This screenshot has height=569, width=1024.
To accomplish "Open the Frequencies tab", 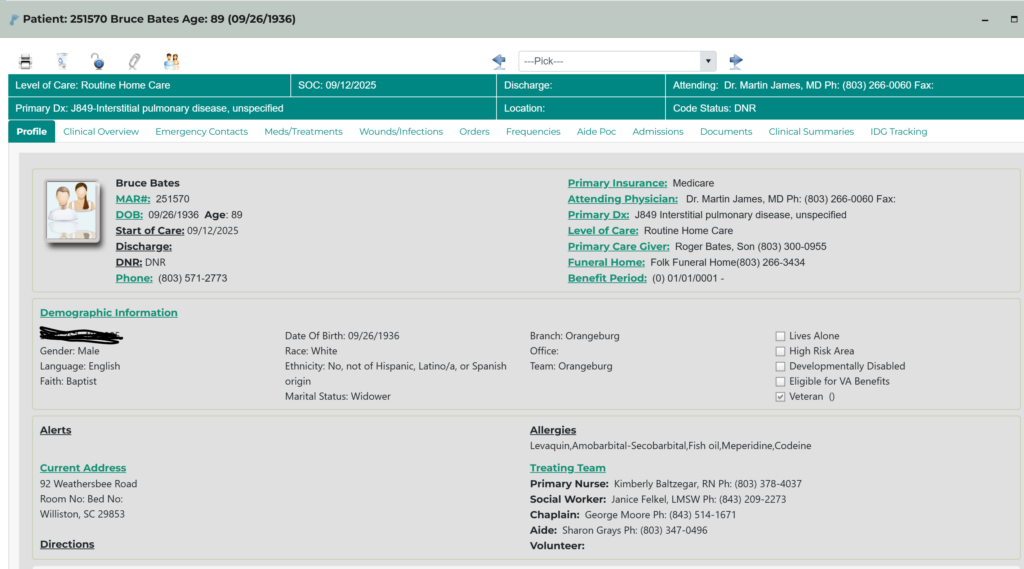I will pyautogui.click(x=533, y=131).
